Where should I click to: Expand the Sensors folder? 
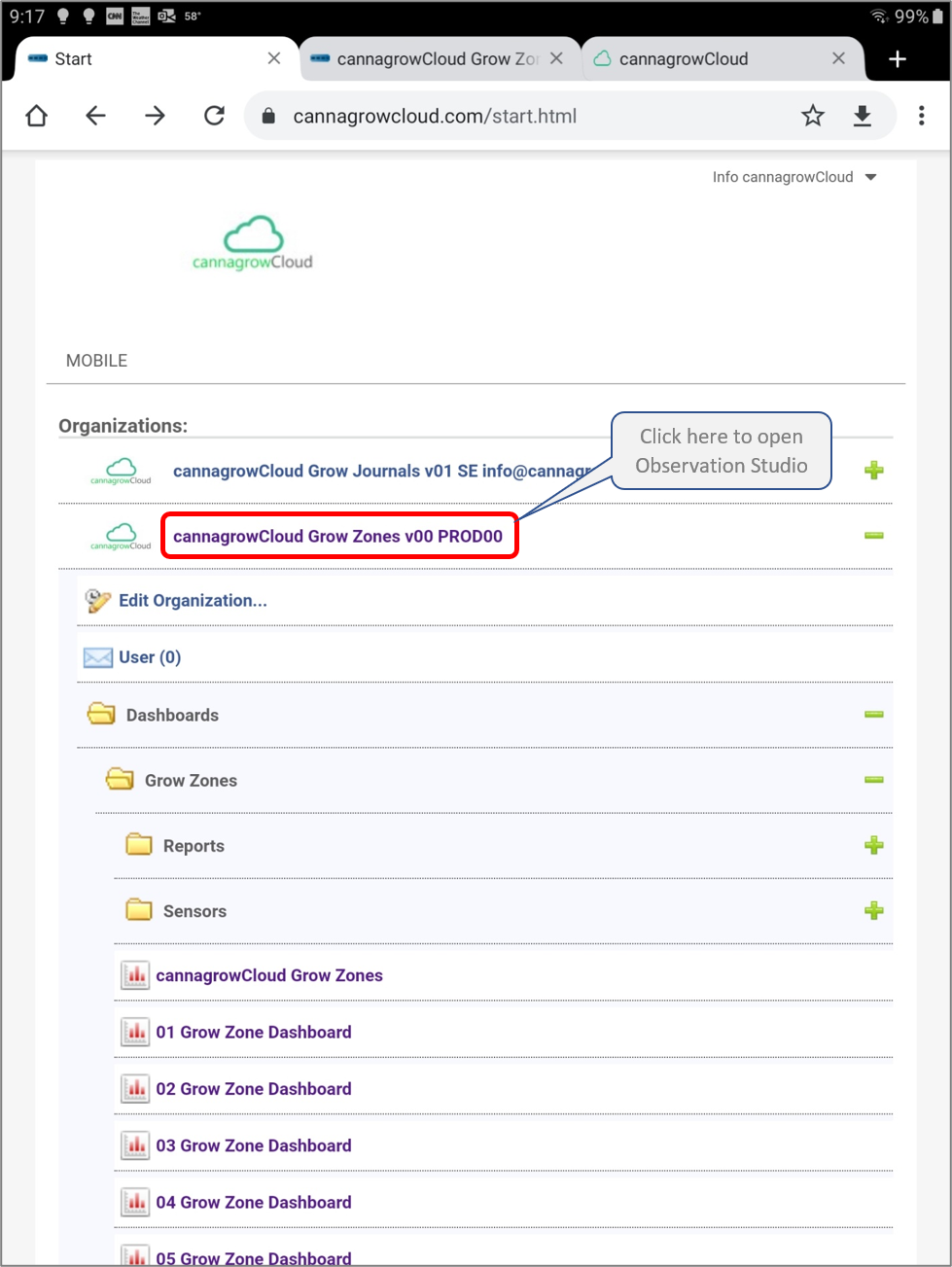[873, 911]
